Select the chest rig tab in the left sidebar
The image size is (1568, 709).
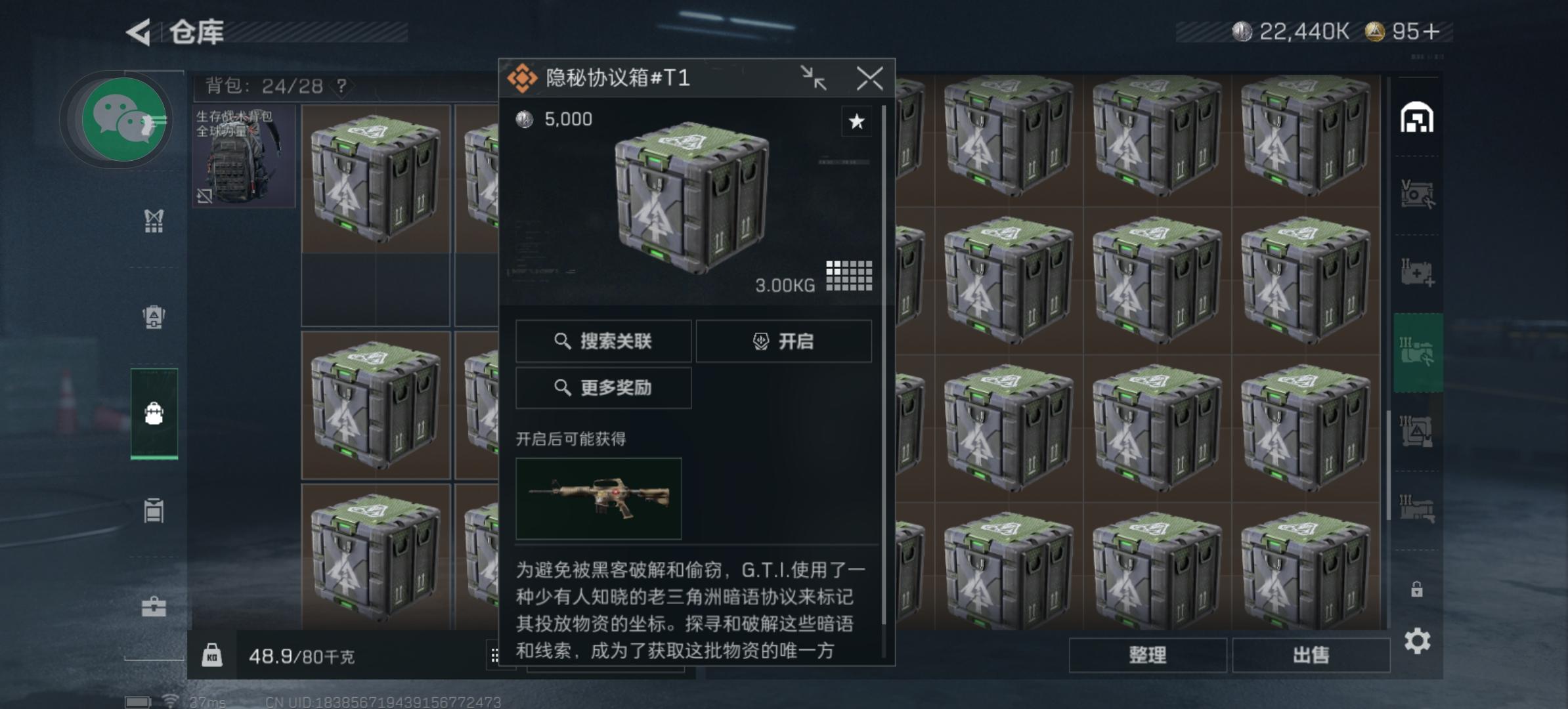pos(154,221)
